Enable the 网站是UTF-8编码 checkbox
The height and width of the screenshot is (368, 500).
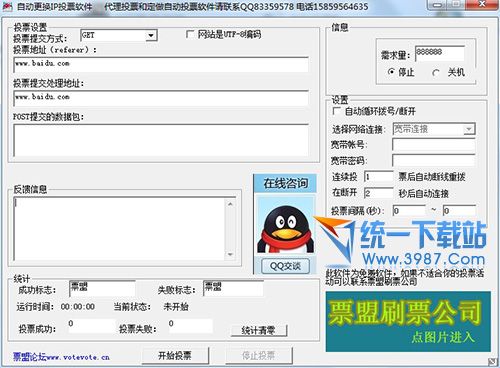[x=190, y=34]
